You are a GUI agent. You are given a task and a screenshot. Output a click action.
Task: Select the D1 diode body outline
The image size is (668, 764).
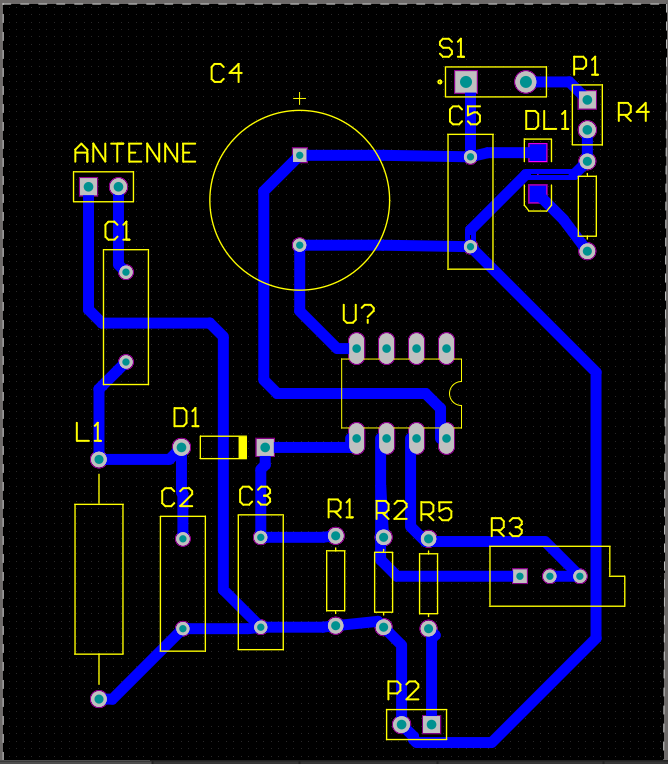(x=223, y=447)
